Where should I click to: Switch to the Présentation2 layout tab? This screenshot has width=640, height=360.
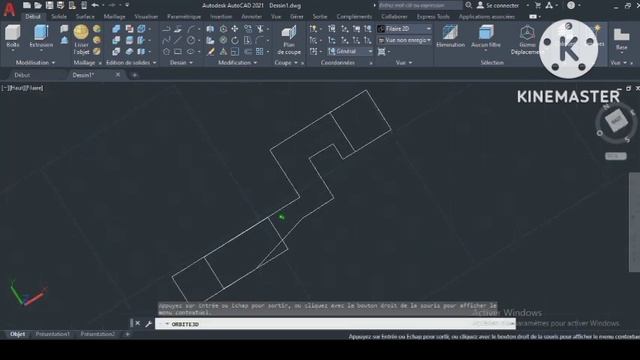pos(98,334)
